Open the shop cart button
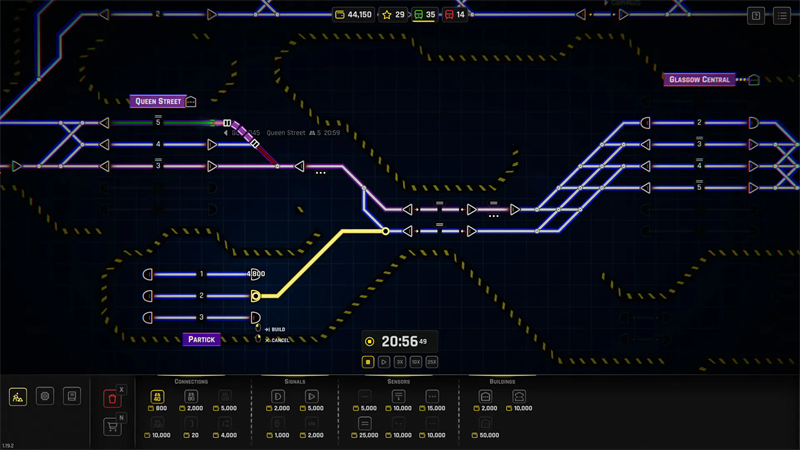The image size is (800, 450). pos(112,427)
